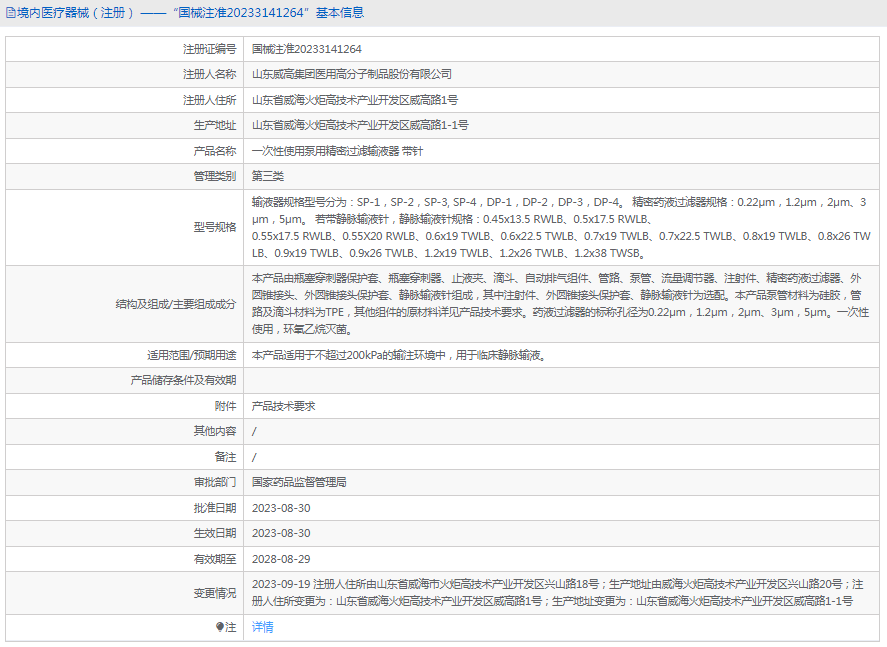
Task: Click the 有效期至 label cell
Action: pos(125,559)
